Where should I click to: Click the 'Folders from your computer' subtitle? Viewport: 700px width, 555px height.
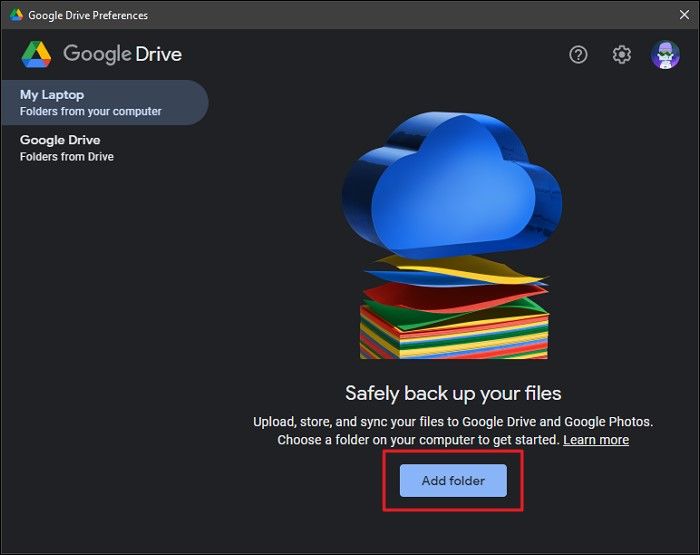pyautogui.click(x=90, y=111)
